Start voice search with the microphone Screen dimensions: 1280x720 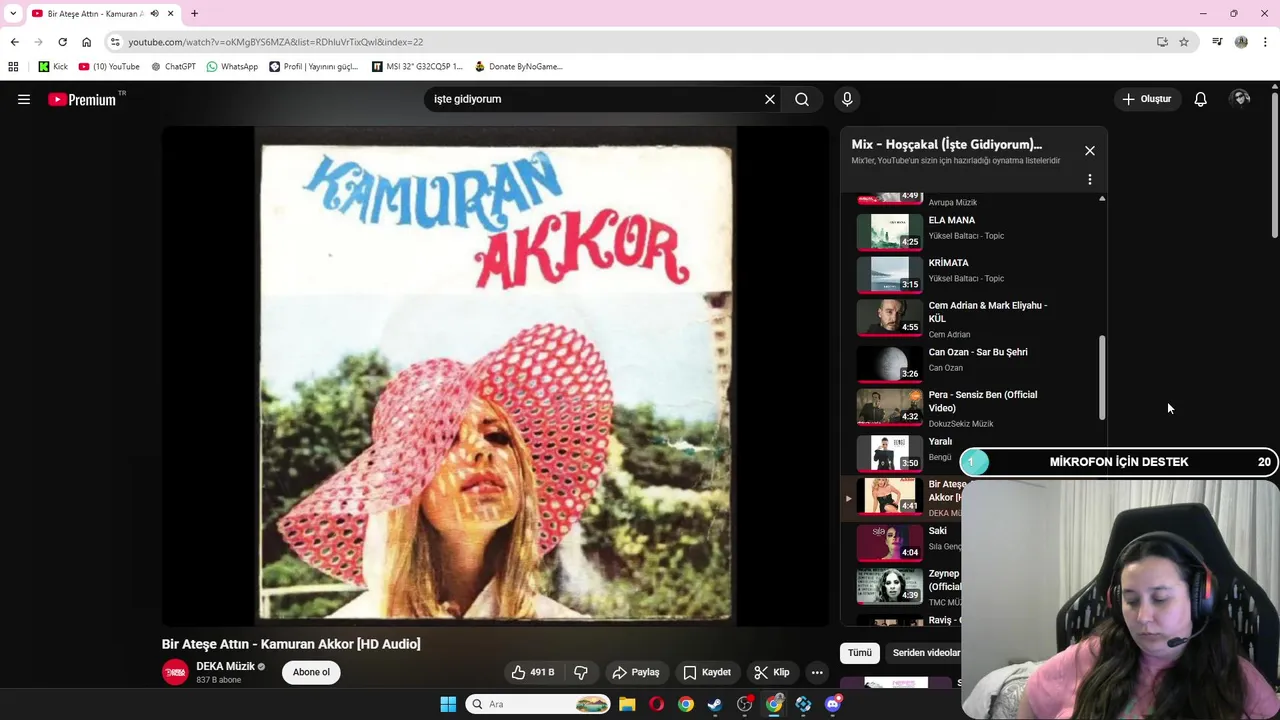847,99
